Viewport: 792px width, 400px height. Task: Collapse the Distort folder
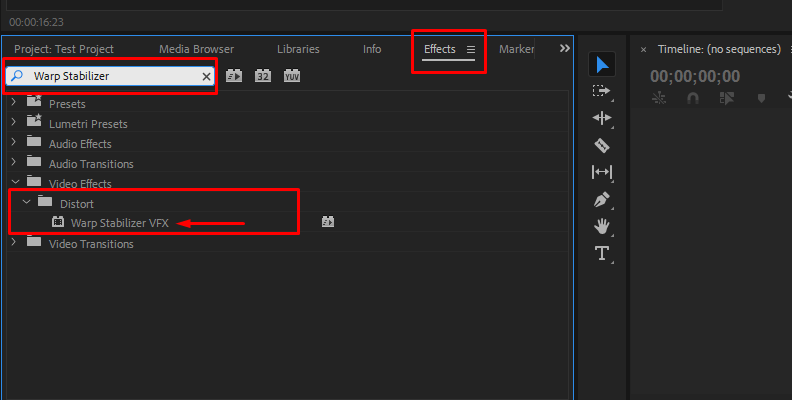(x=27, y=203)
